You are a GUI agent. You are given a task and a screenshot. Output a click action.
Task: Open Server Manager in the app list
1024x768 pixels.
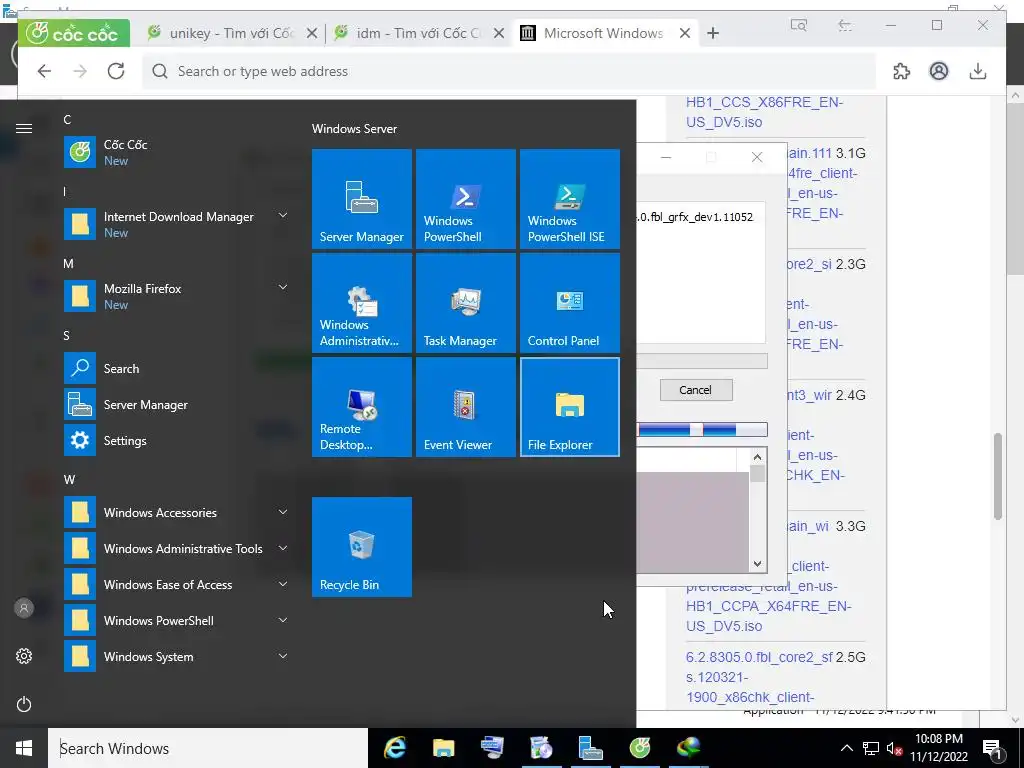[176, 404]
